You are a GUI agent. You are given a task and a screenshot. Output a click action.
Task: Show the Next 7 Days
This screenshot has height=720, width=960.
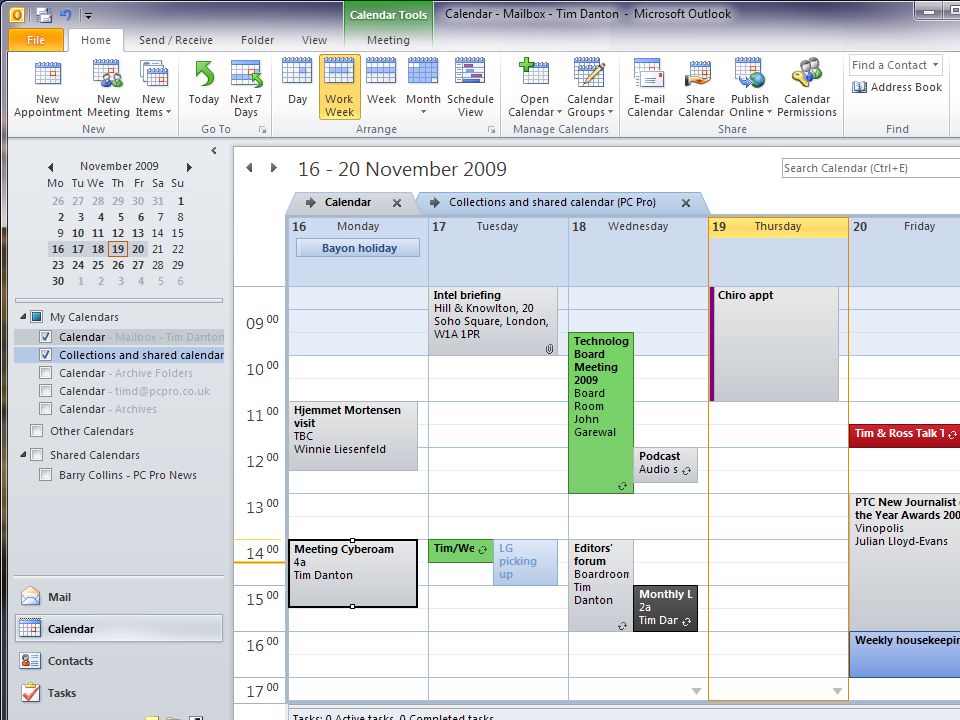246,88
